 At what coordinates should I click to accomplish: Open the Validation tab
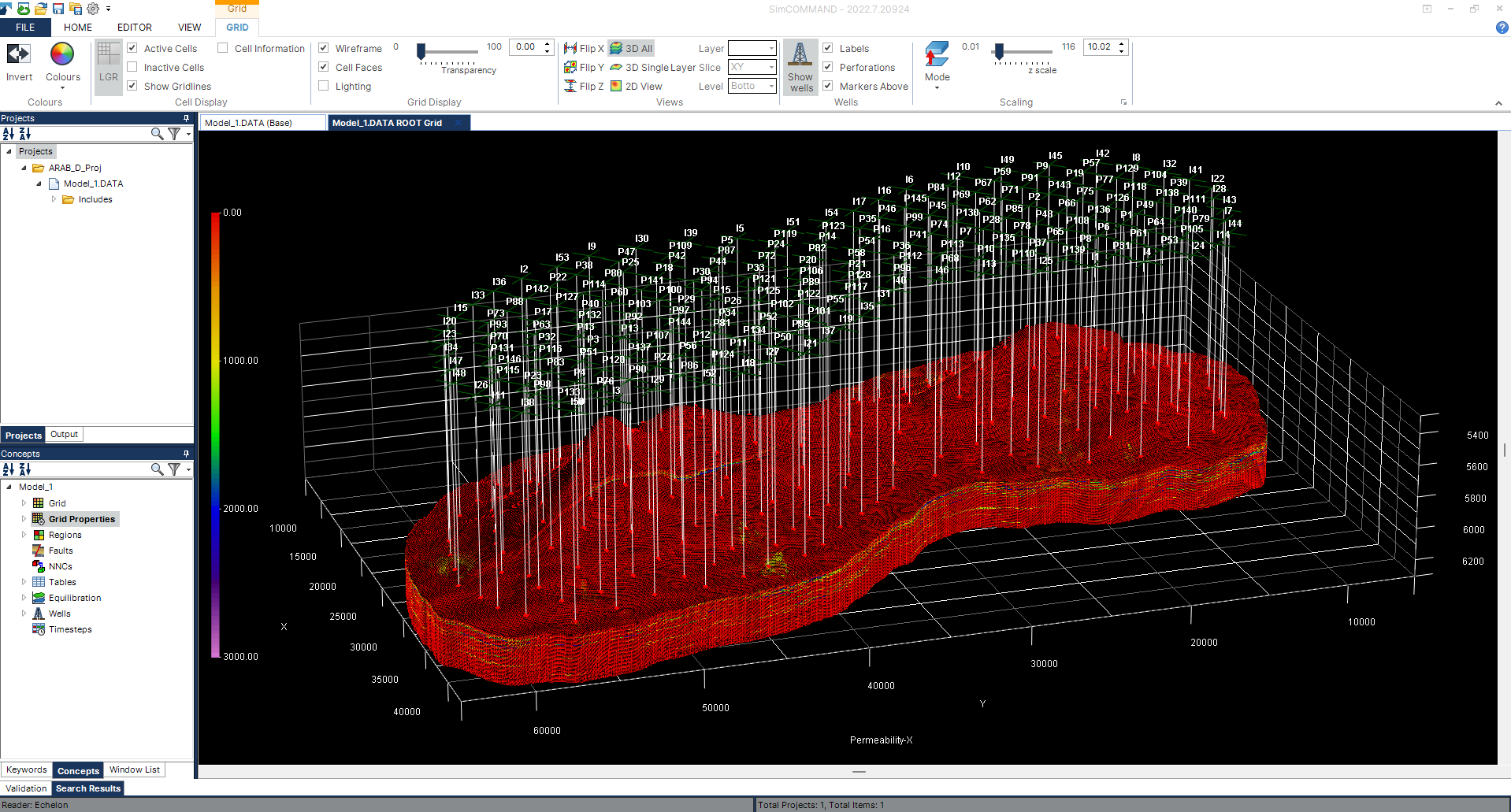click(x=26, y=788)
